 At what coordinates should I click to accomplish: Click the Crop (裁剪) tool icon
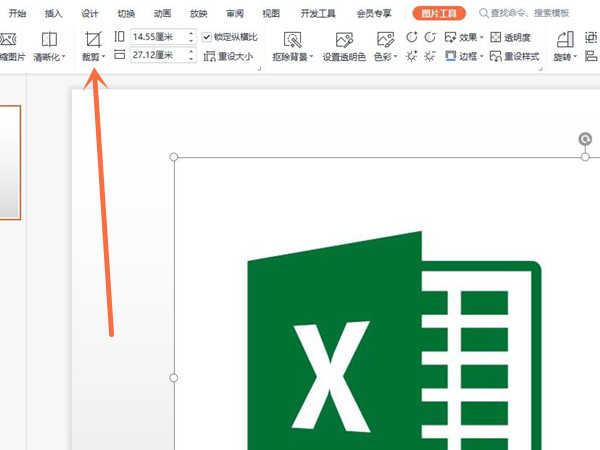pyautogui.click(x=94, y=40)
